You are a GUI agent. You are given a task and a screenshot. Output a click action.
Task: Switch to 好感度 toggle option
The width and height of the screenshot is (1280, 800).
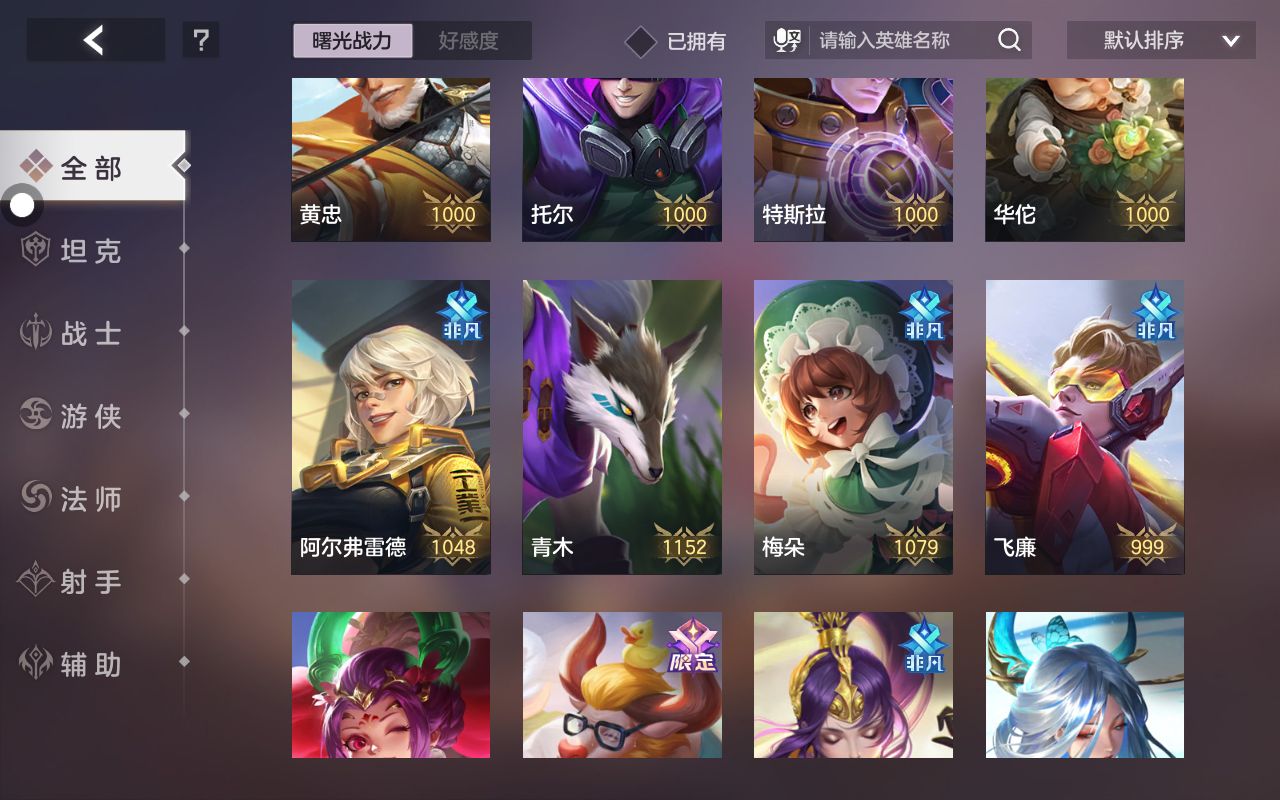[x=469, y=41]
